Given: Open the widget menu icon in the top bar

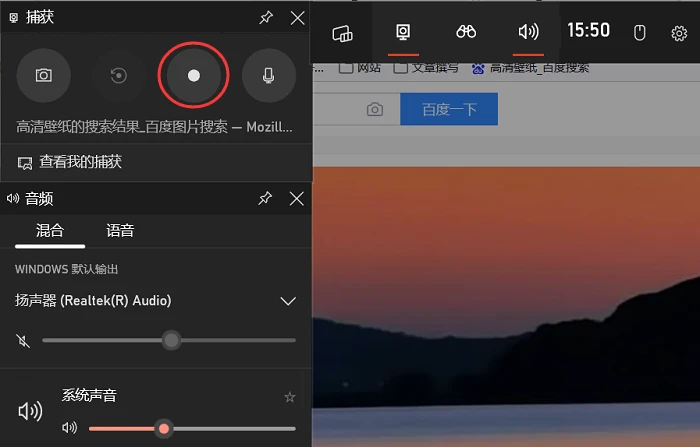Looking at the screenshot, I should [x=342, y=33].
